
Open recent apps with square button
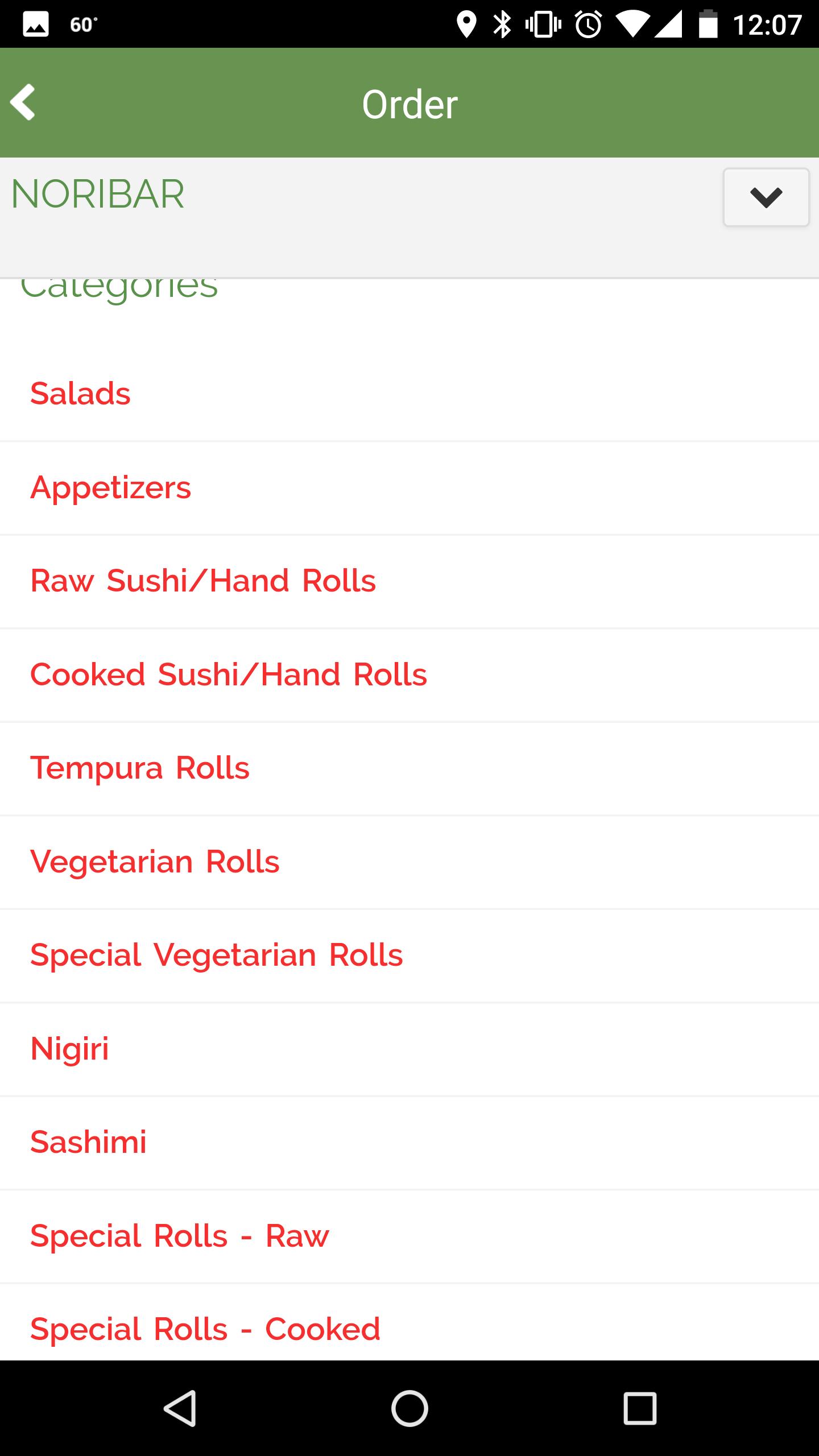click(640, 1408)
